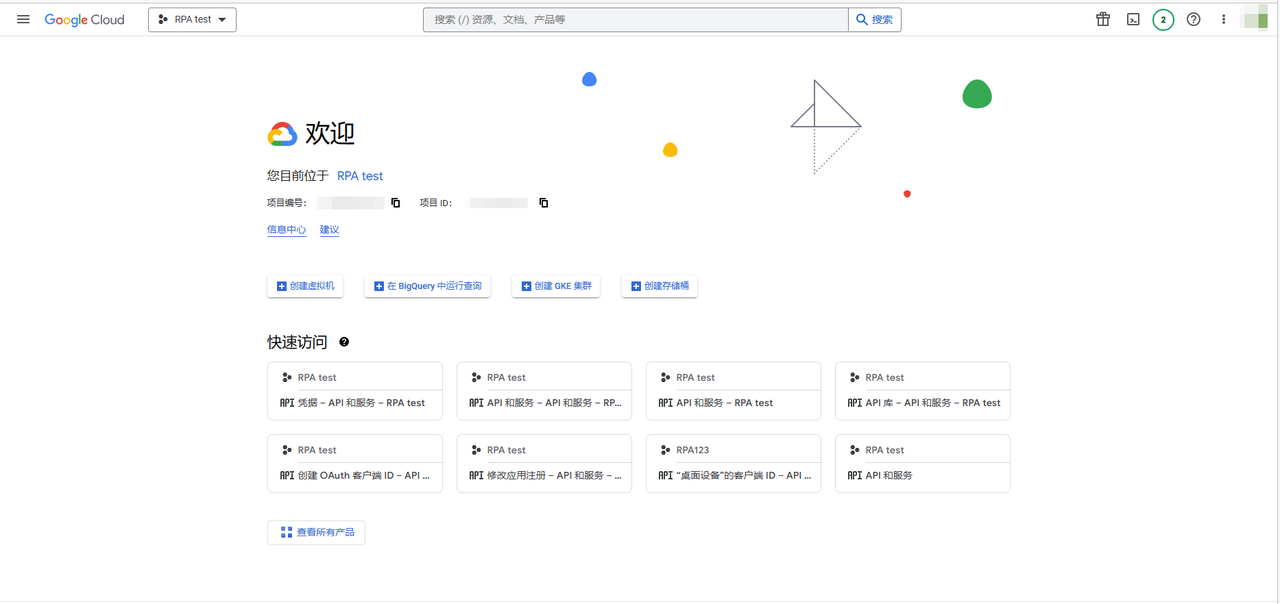Click 在 BigQuery 中运行查询 button
1280x604 pixels.
[x=427, y=286]
